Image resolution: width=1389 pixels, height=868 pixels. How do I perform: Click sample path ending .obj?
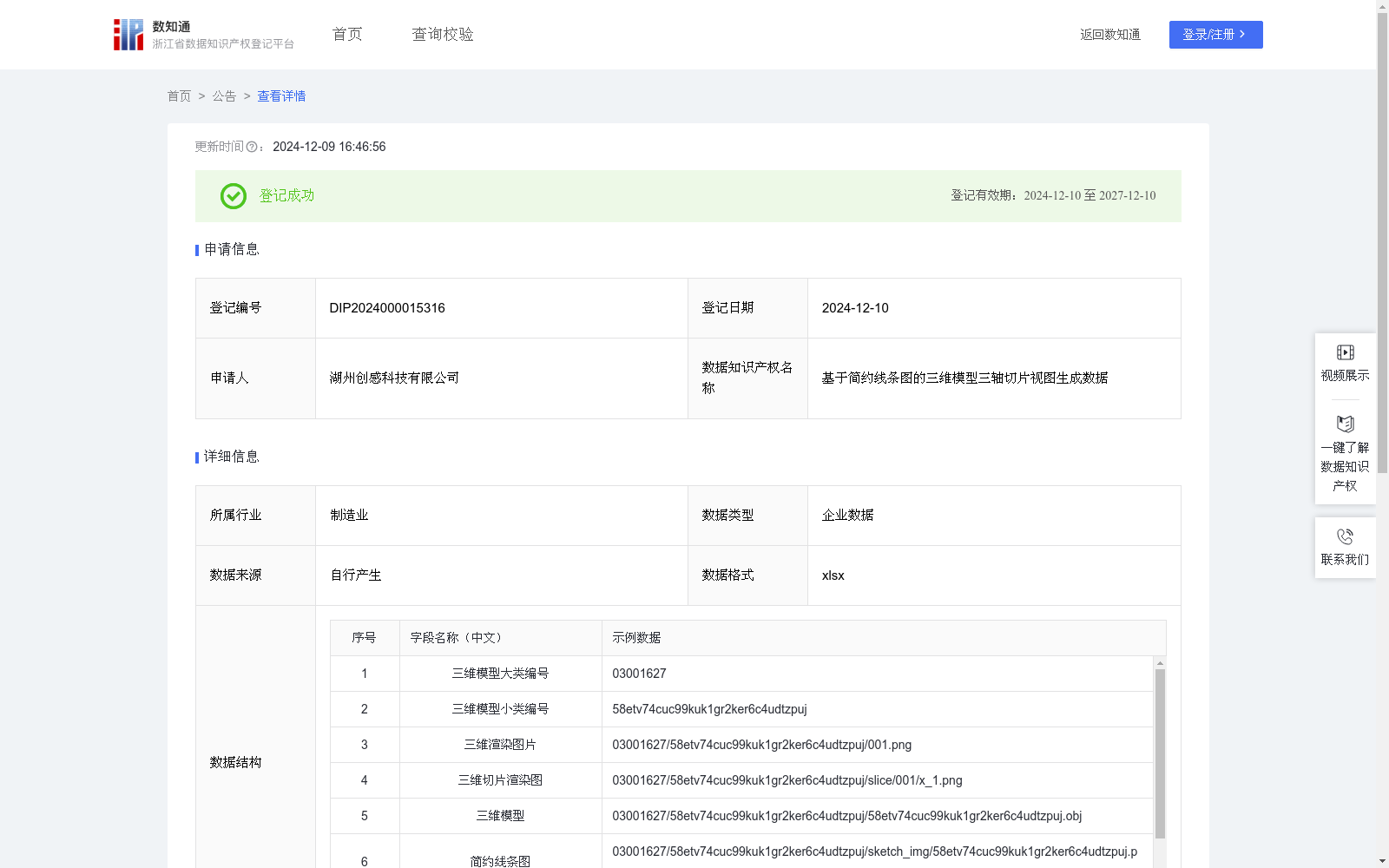coord(846,816)
